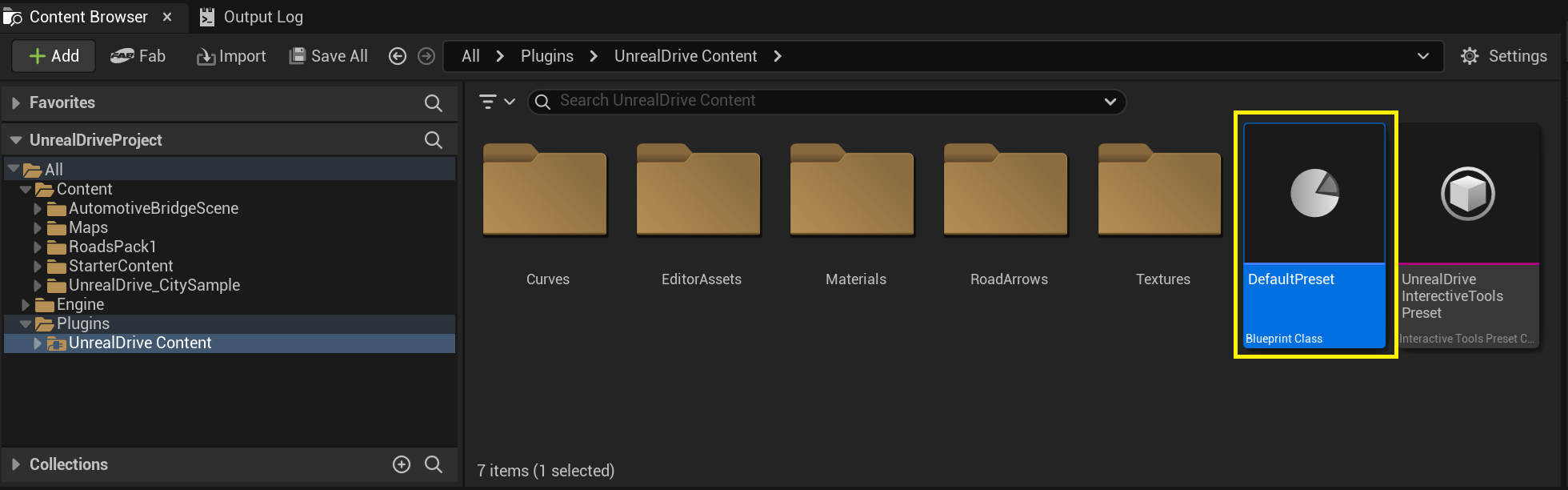The image size is (1568, 490).
Task: Open saved searches dropdown in search bar
Action: click(x=1110, y=102)
